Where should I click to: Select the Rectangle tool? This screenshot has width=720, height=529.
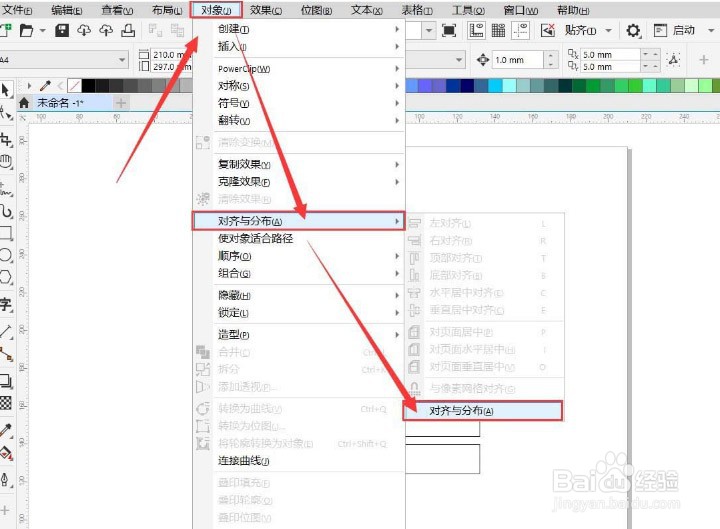(x=6, y=233)
